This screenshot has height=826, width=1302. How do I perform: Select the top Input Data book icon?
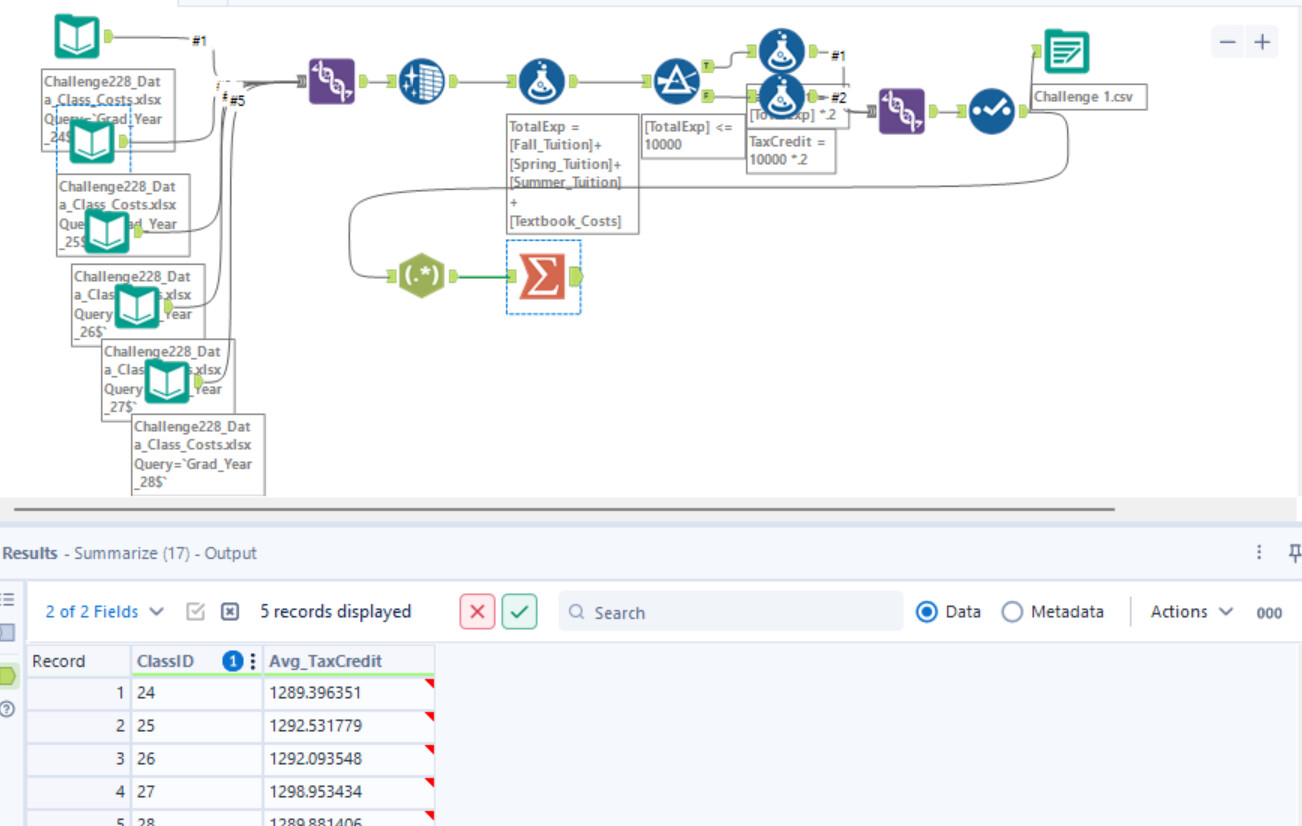(77, 37)
